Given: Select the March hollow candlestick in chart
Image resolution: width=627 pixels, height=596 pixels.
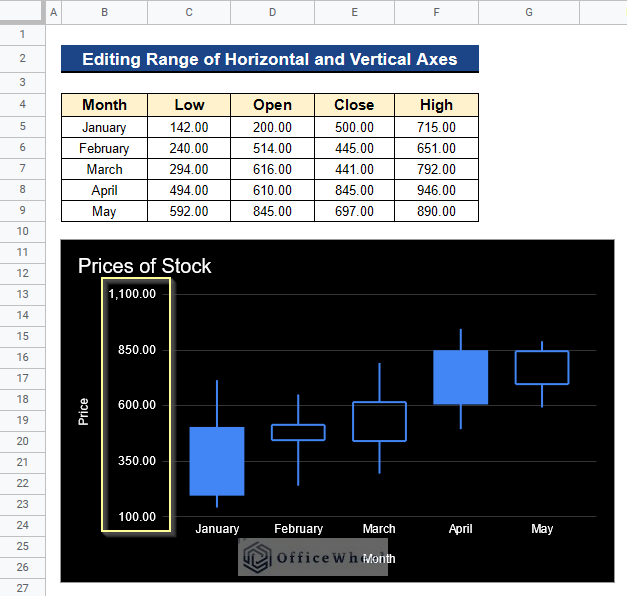Looking at the screenshot, I should pos(379,422).
